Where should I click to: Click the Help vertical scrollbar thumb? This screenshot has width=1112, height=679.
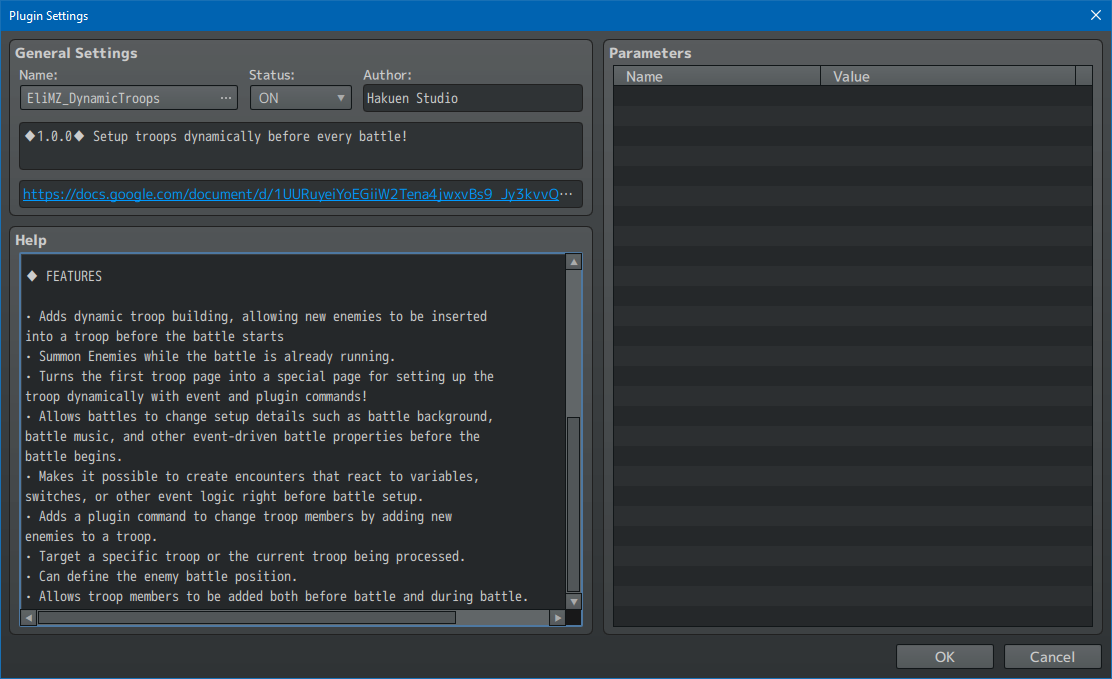point(574,504)
